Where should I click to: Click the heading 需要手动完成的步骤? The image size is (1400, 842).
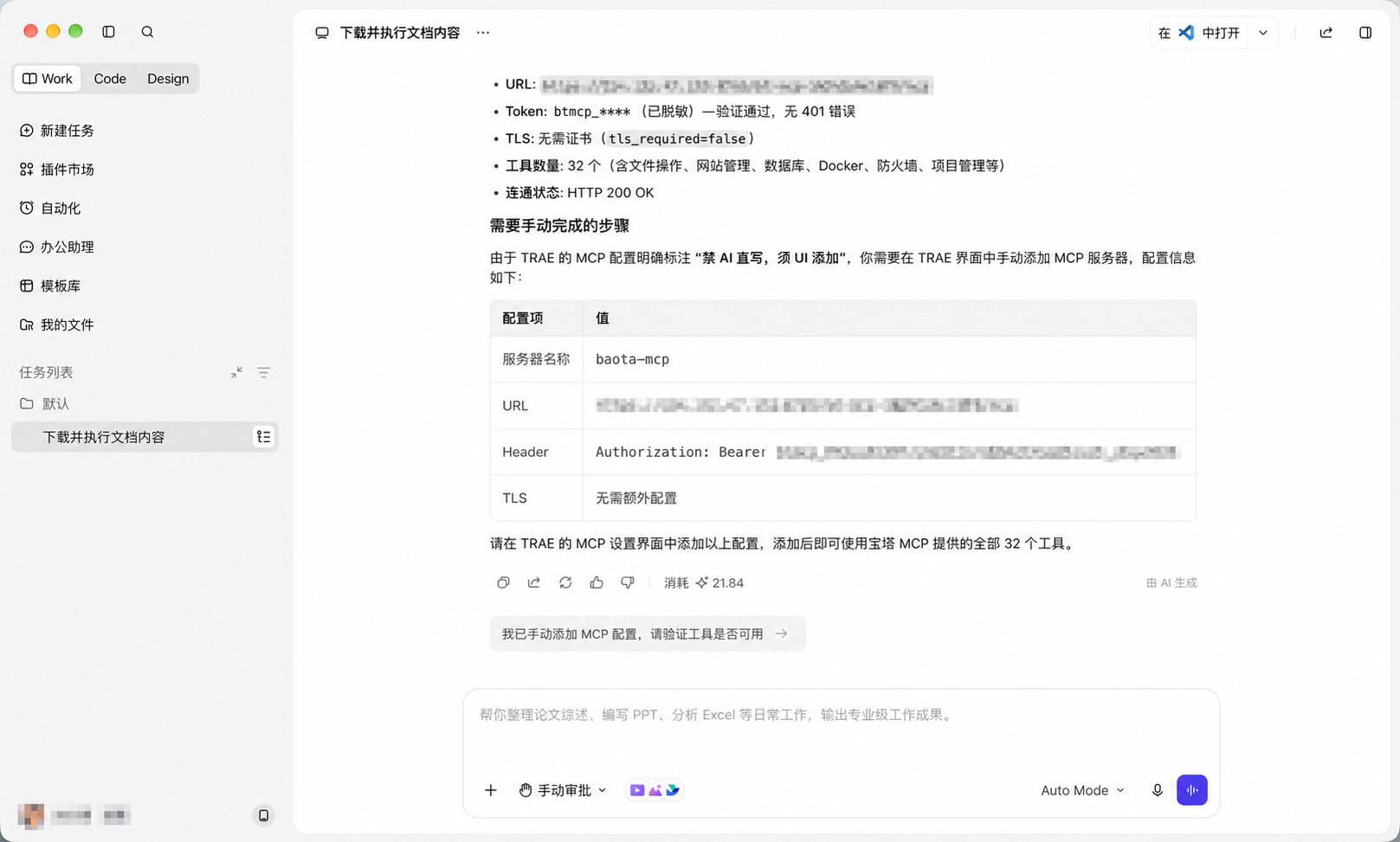click(x=559, y=226)
